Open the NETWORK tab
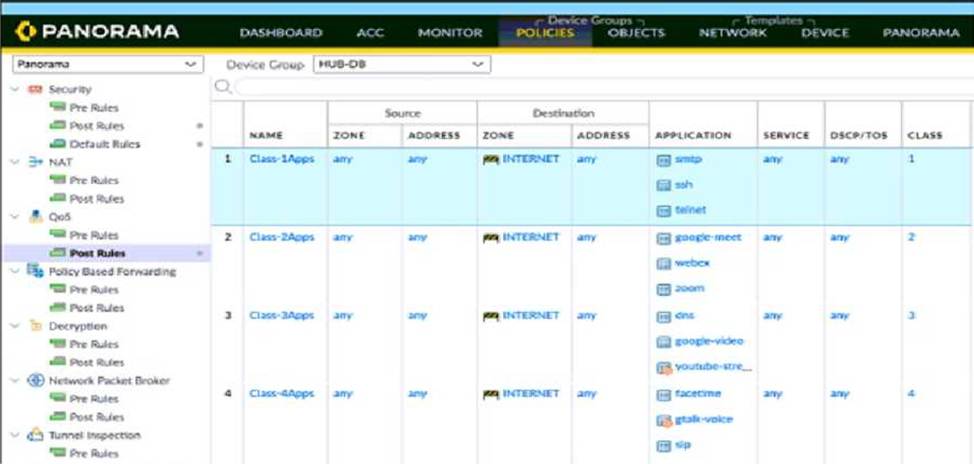This screenshot has width=974, height=464. [x=733, y=33]
